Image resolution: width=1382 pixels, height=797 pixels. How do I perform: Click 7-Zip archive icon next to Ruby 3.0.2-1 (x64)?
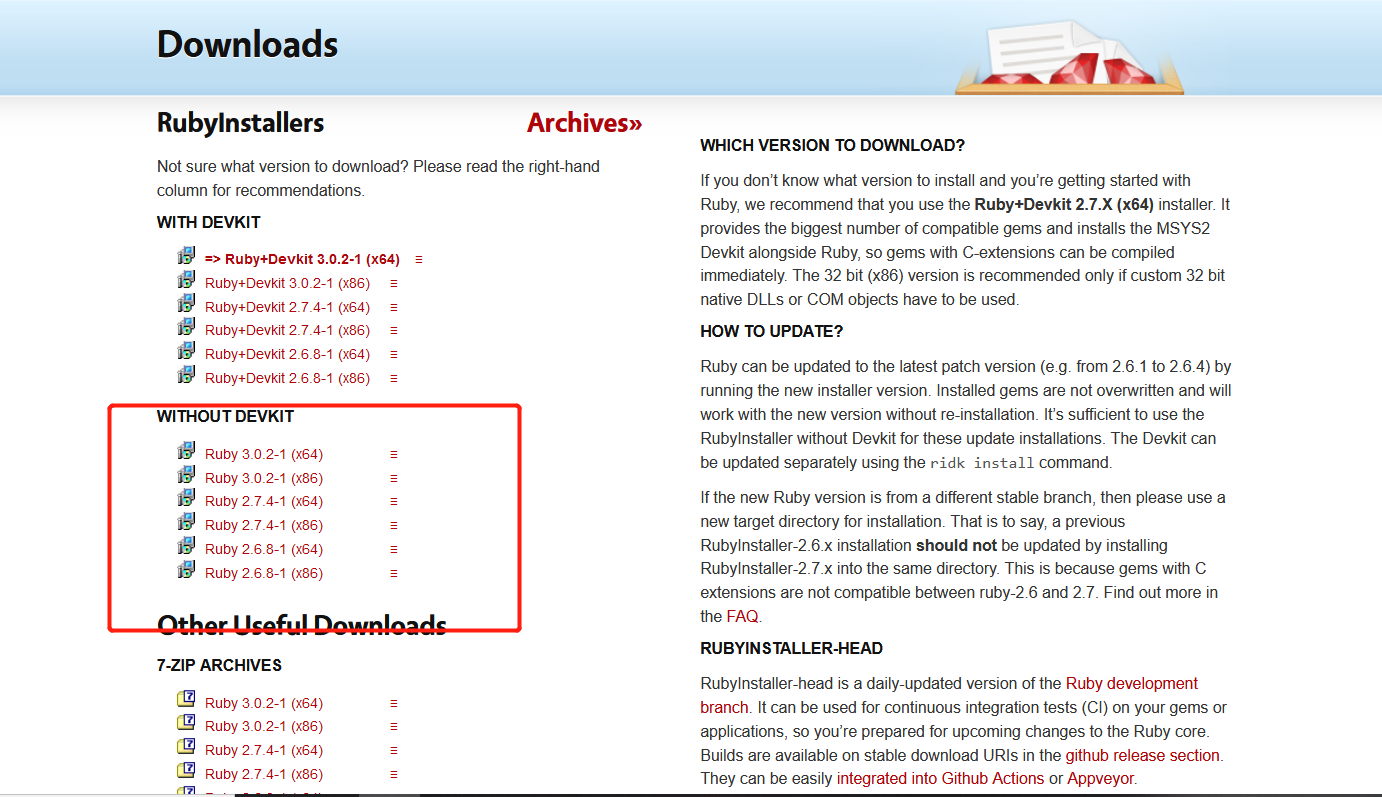coord(186,699)
